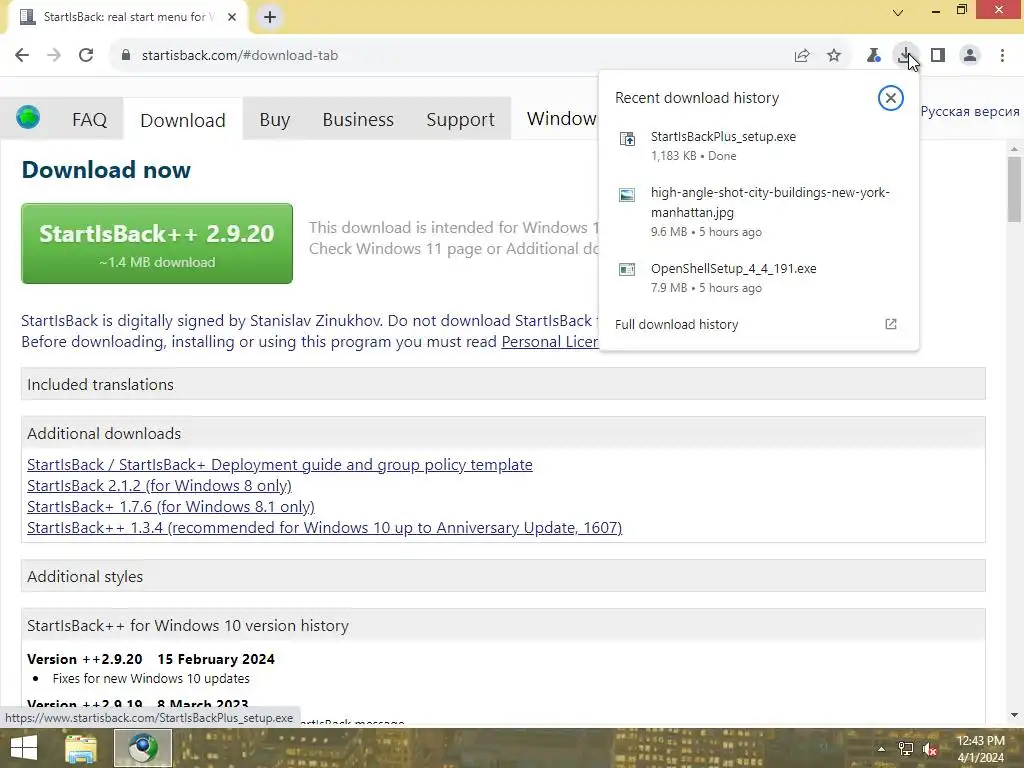Go to the Business tab
This screenshot has width=1024, height=768.
point(358,120)
